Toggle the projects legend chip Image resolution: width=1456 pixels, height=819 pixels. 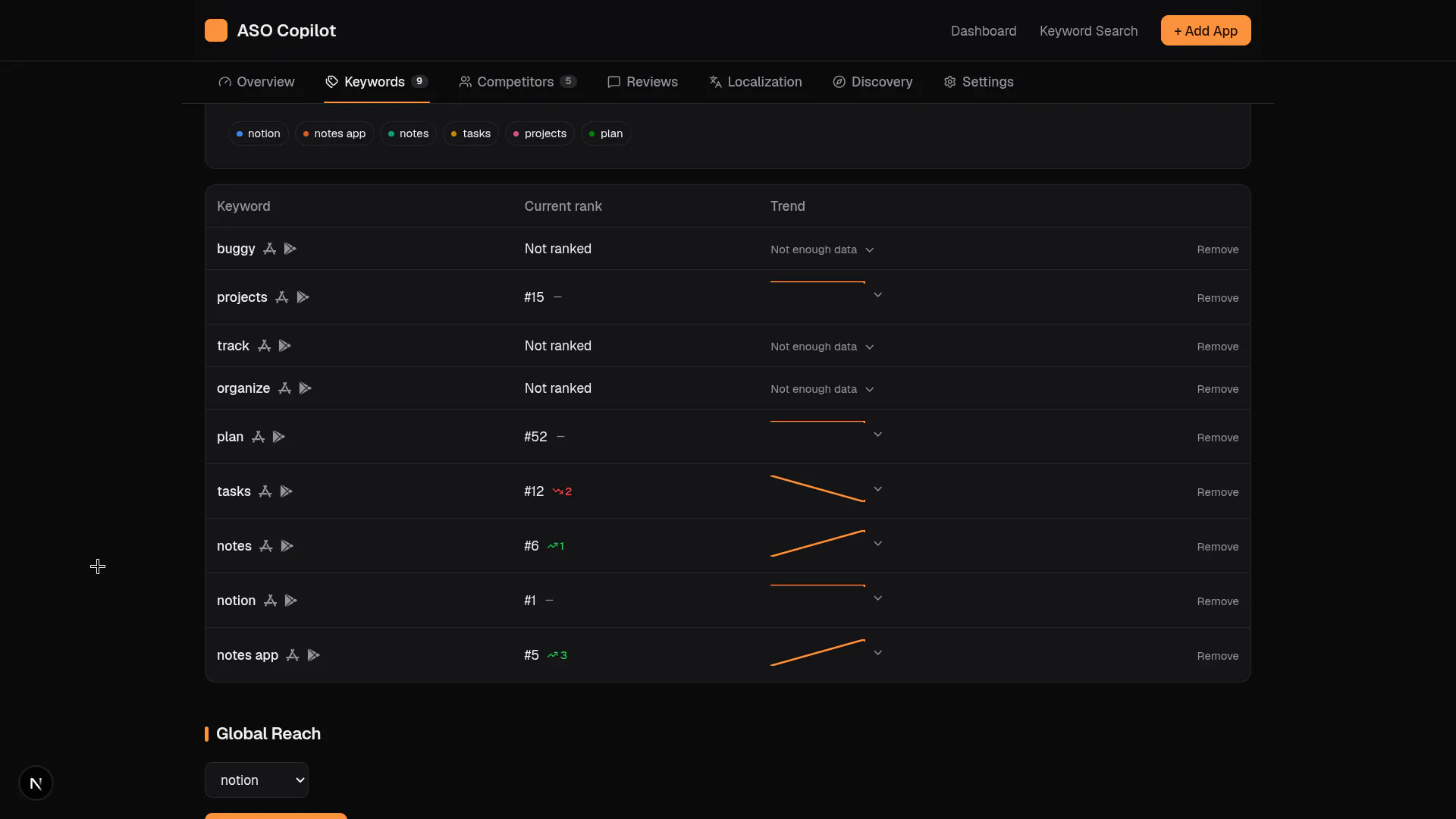[540, 133]
